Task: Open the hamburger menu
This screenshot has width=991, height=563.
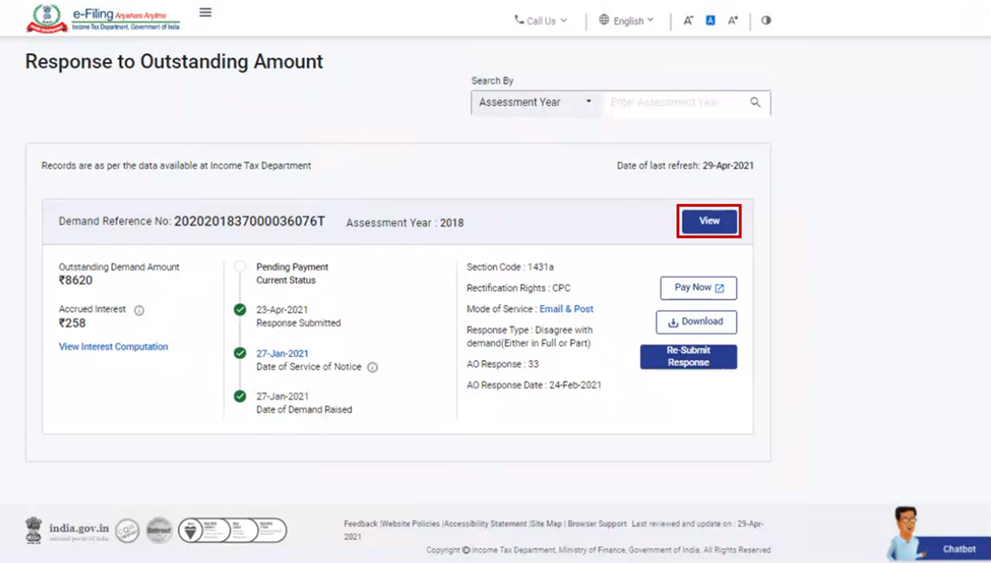Action: tap(205, 13)
